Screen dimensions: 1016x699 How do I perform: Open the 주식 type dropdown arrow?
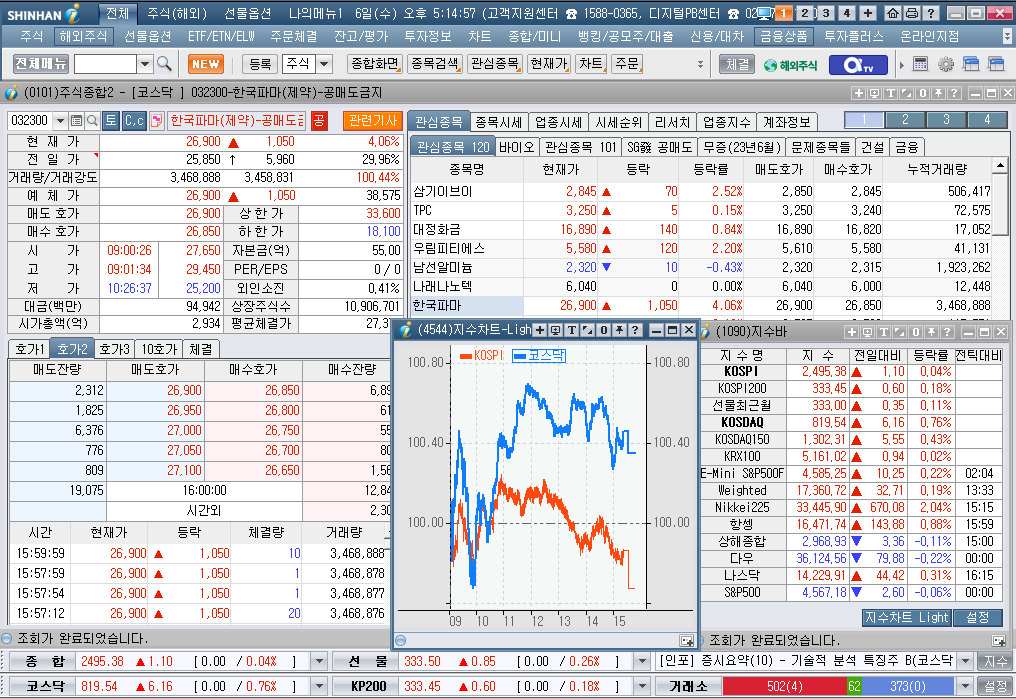324,63
